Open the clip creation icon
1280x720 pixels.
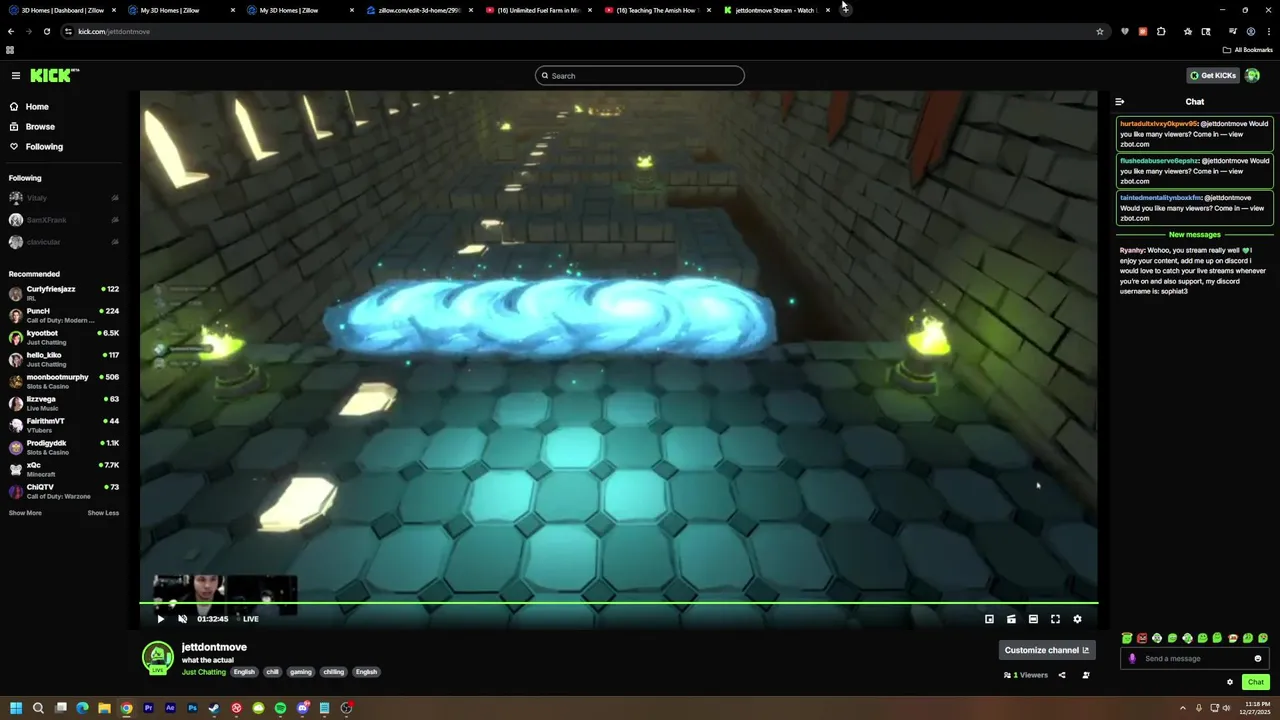[x=1011, y=619]
